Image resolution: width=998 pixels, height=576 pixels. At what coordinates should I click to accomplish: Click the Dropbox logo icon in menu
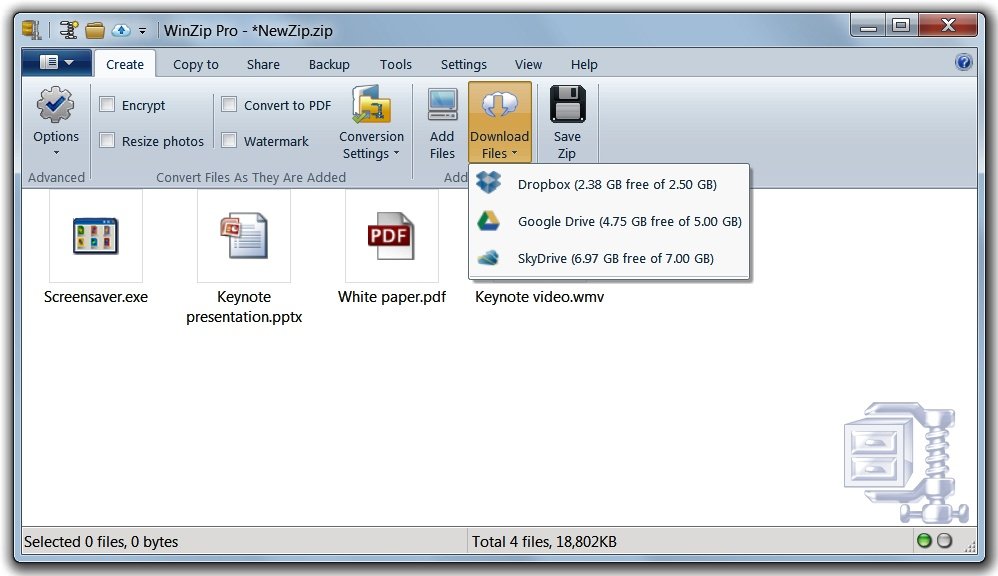tap(489, 183)
